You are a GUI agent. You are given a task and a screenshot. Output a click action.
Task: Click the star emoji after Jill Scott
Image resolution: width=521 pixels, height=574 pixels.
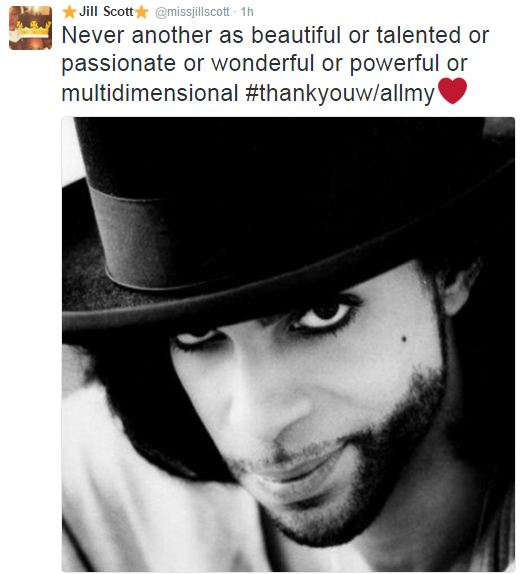pyautogui.click(x=142, y=12)
